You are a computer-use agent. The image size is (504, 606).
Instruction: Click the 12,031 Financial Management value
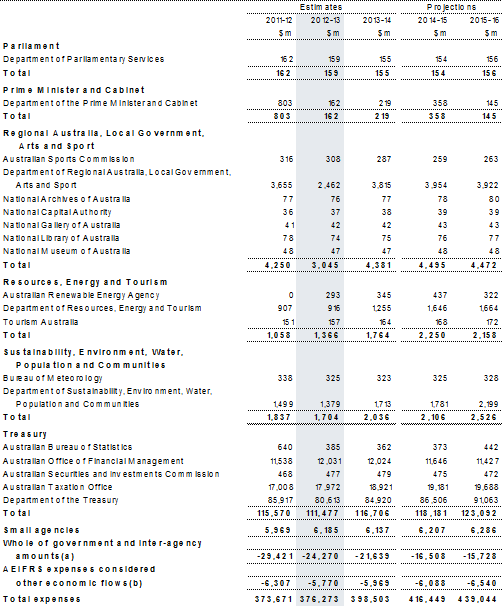(x=328, y=461)
